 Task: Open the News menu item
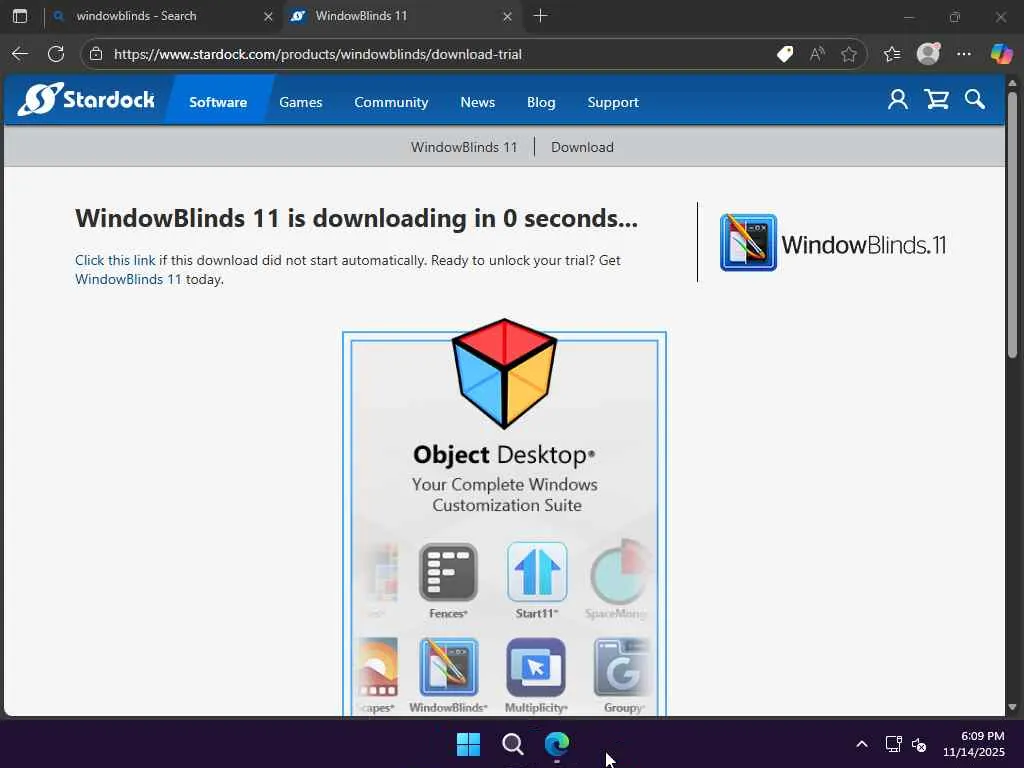(x=477, y=103)
